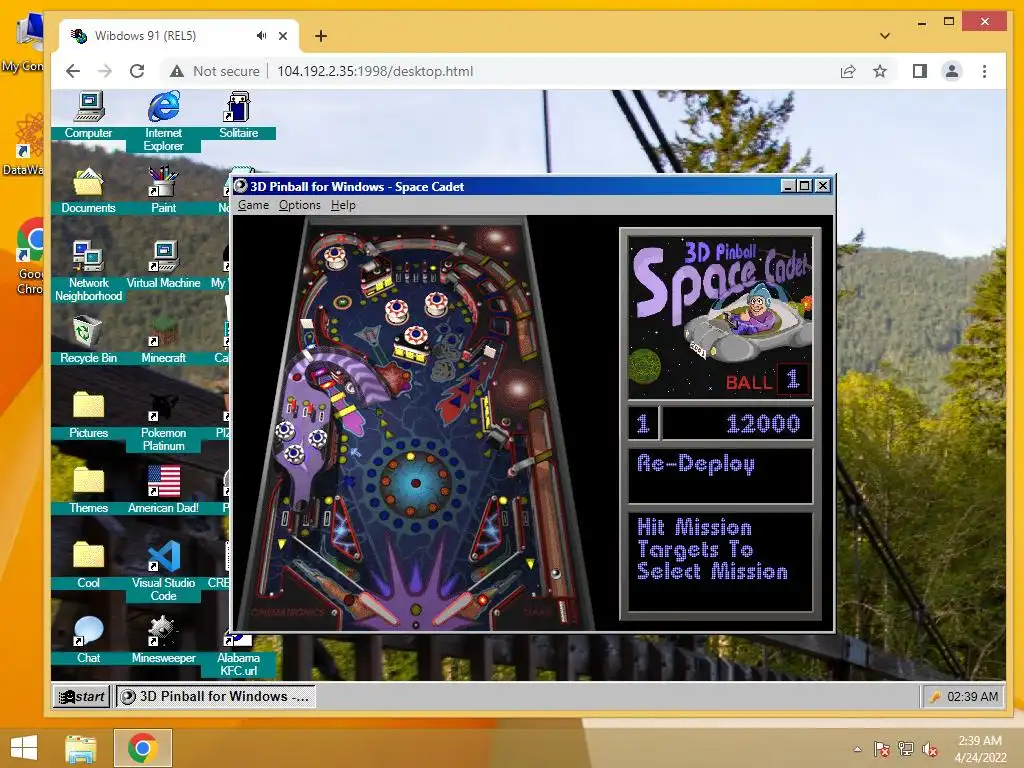Click the pinball table center wormhole
This screenshot has height=768, width=1024.
(x=415, y=484)
